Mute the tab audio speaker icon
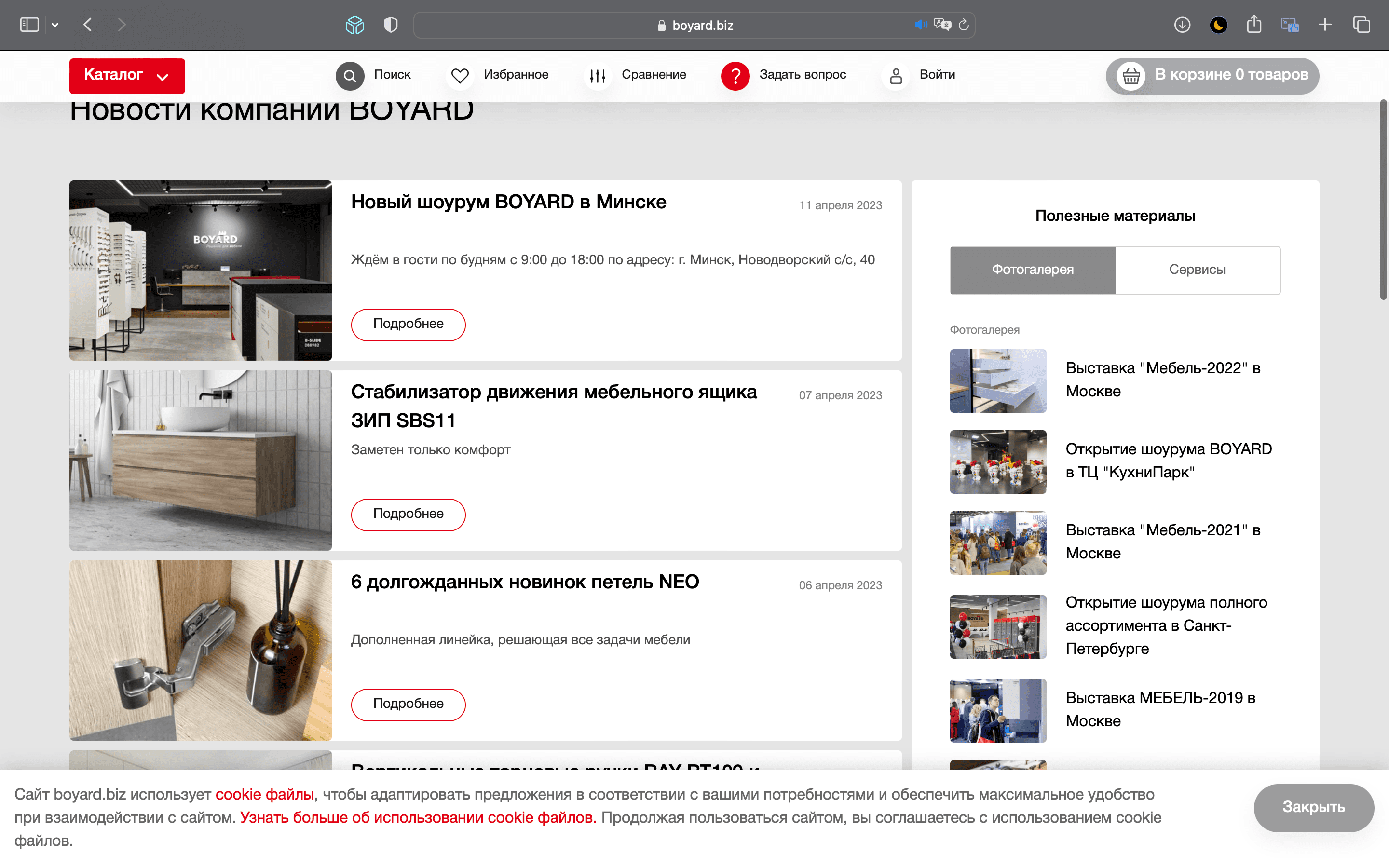Screen dimensions: 1389x868 [920, 25]
